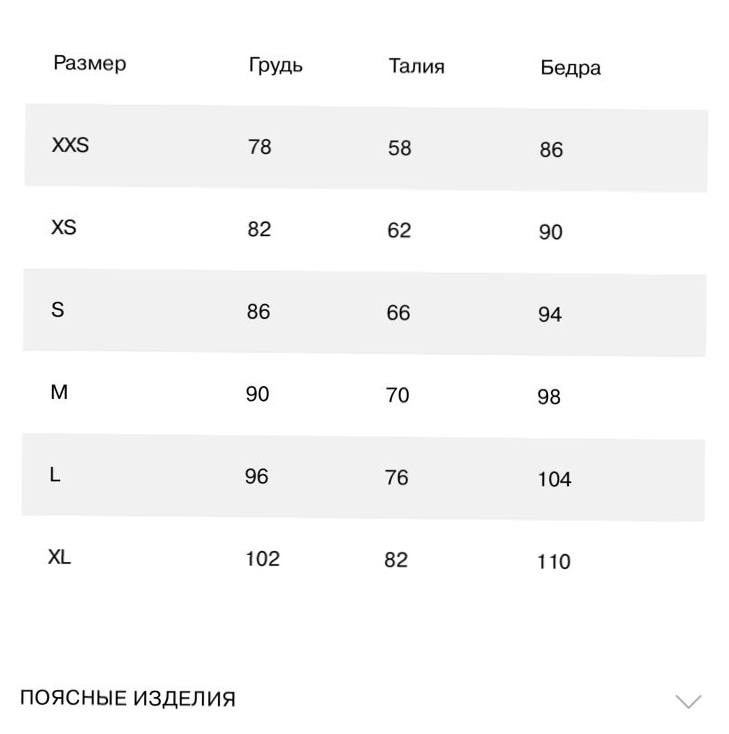Choose the XS size row label
729x734 pixels.
pyautogui.click(x=64, y=228)
